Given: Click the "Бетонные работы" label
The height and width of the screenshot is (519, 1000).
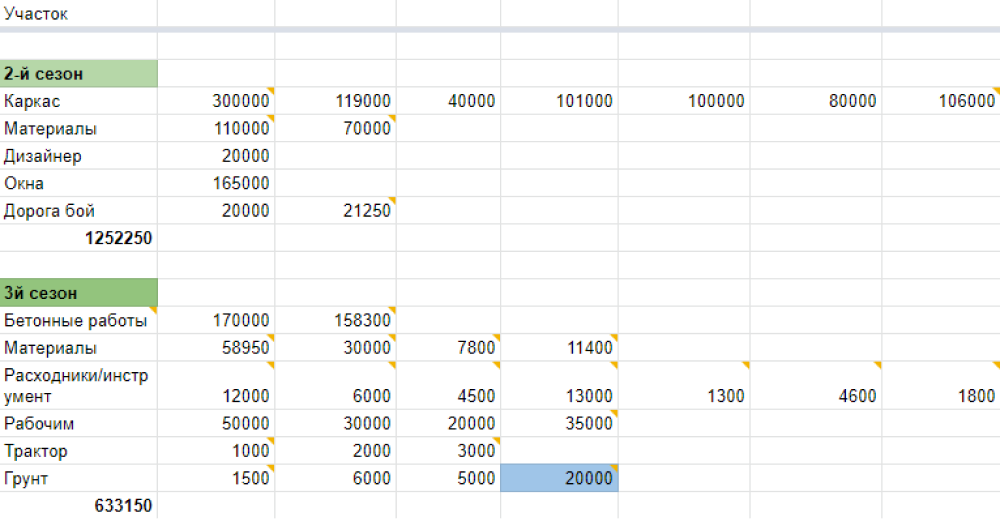Looking at the screenshot, I should [78, 321].
